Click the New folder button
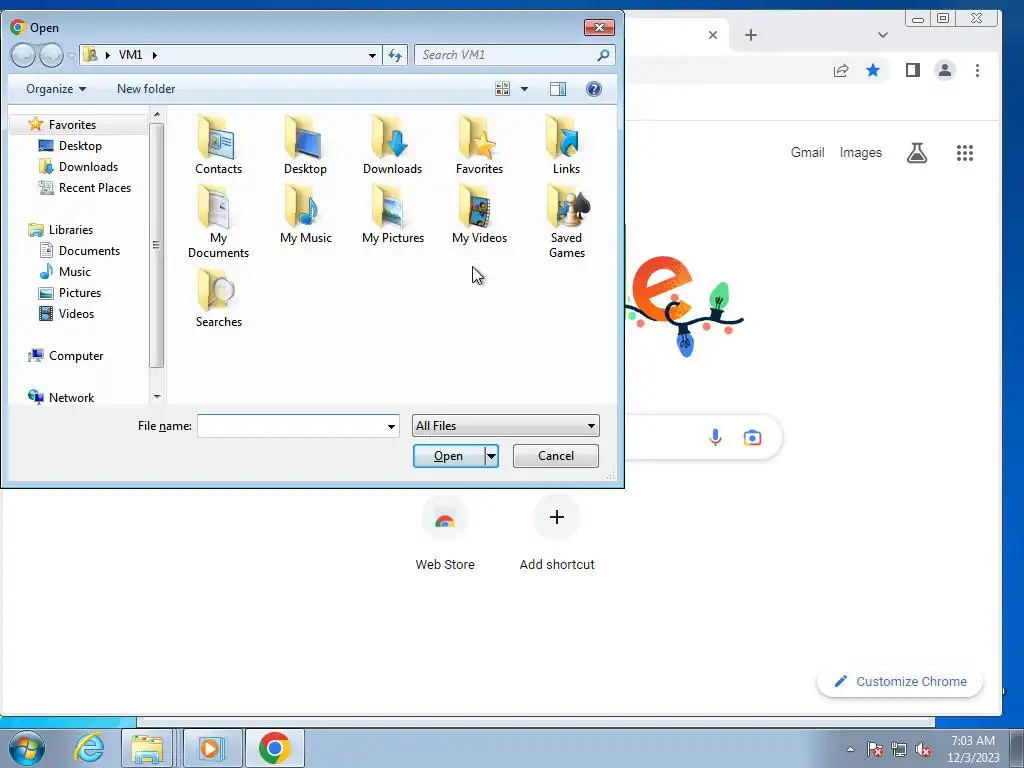1024x768 pixels. coord(146,89)
